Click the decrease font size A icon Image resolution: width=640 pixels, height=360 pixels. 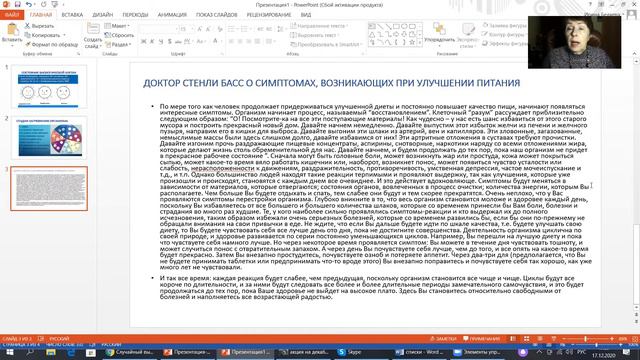pos(208,29)
